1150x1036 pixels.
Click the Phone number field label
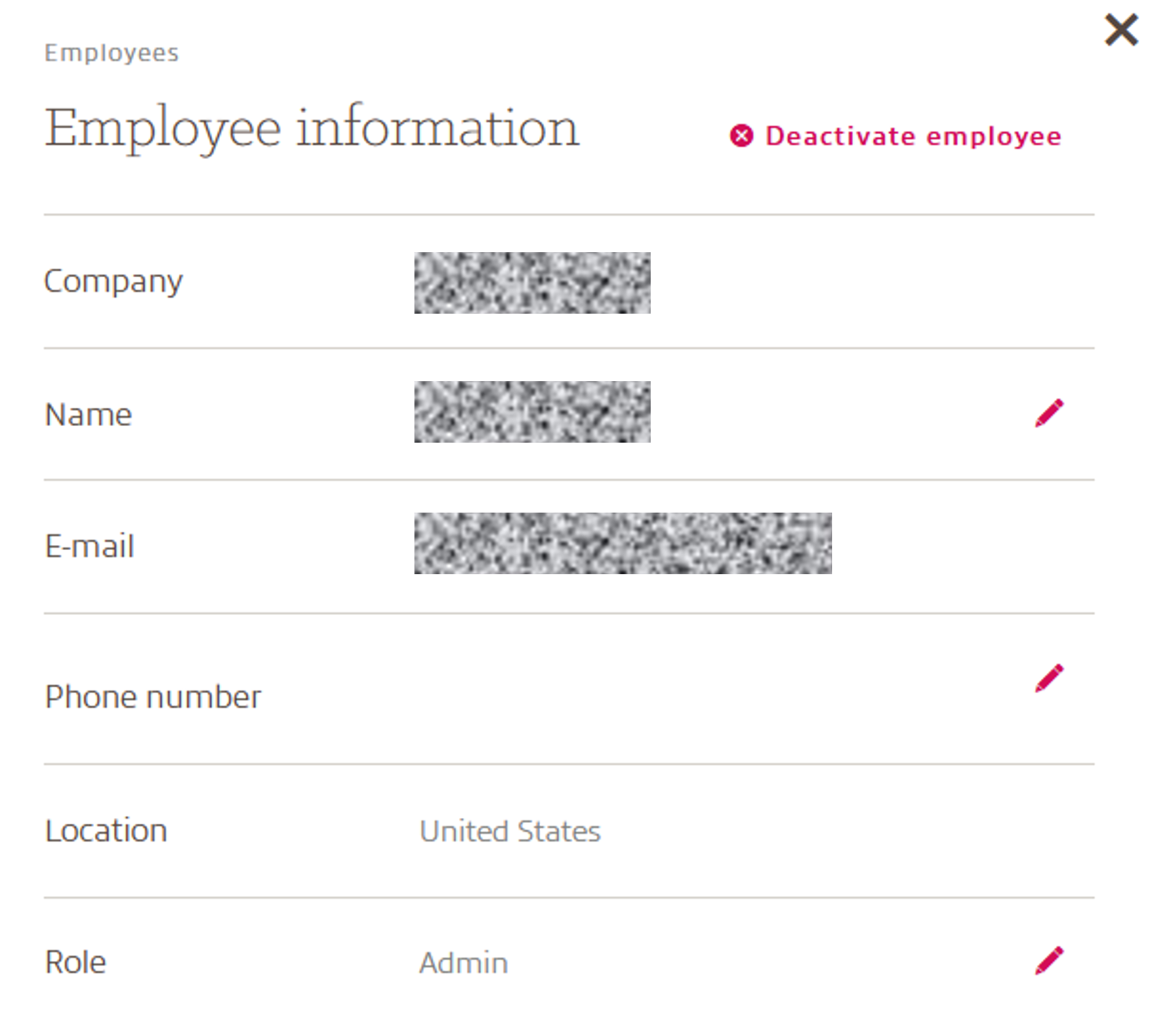[153, 696]
